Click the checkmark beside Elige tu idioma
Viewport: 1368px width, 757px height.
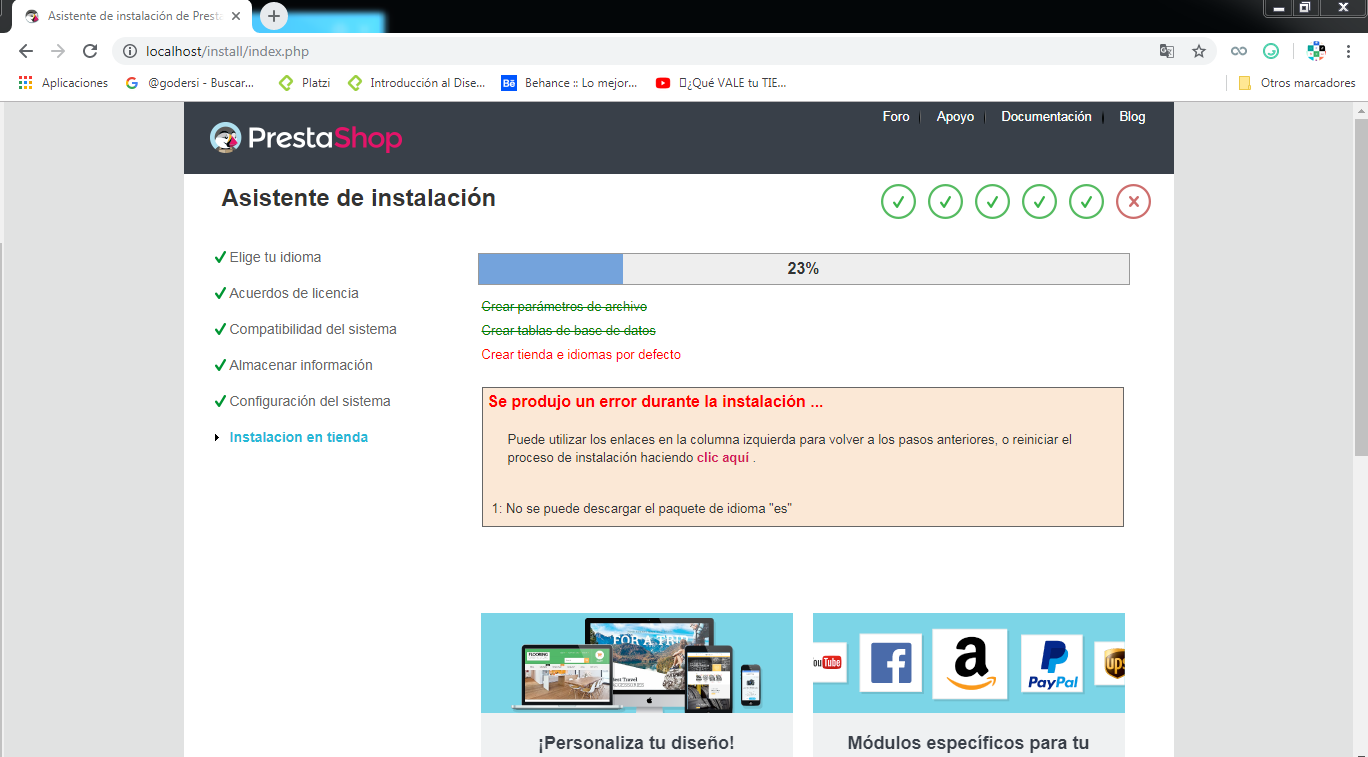click(x=220, y=257)
